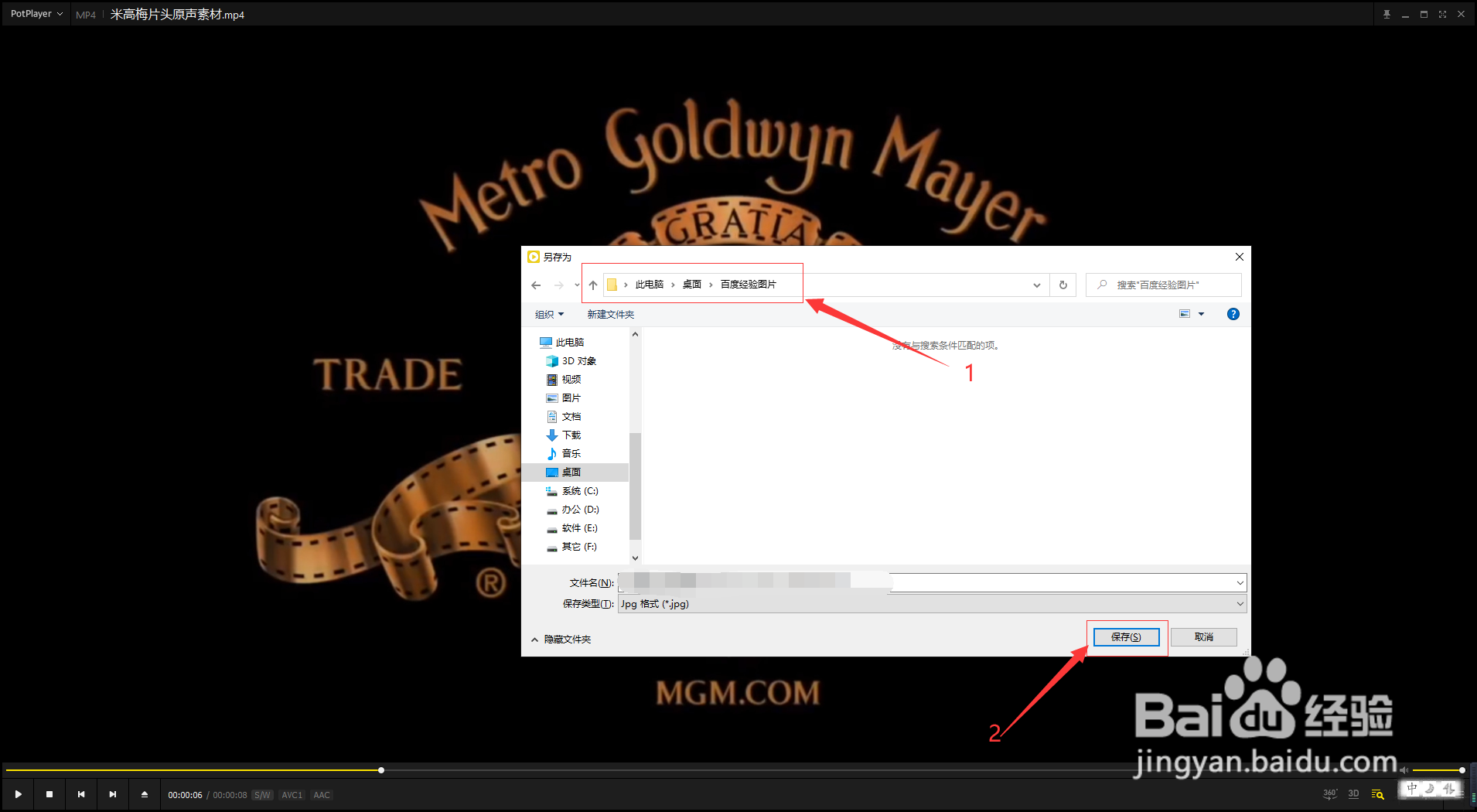Open recent locations dropdown

[x=577, y=285]
